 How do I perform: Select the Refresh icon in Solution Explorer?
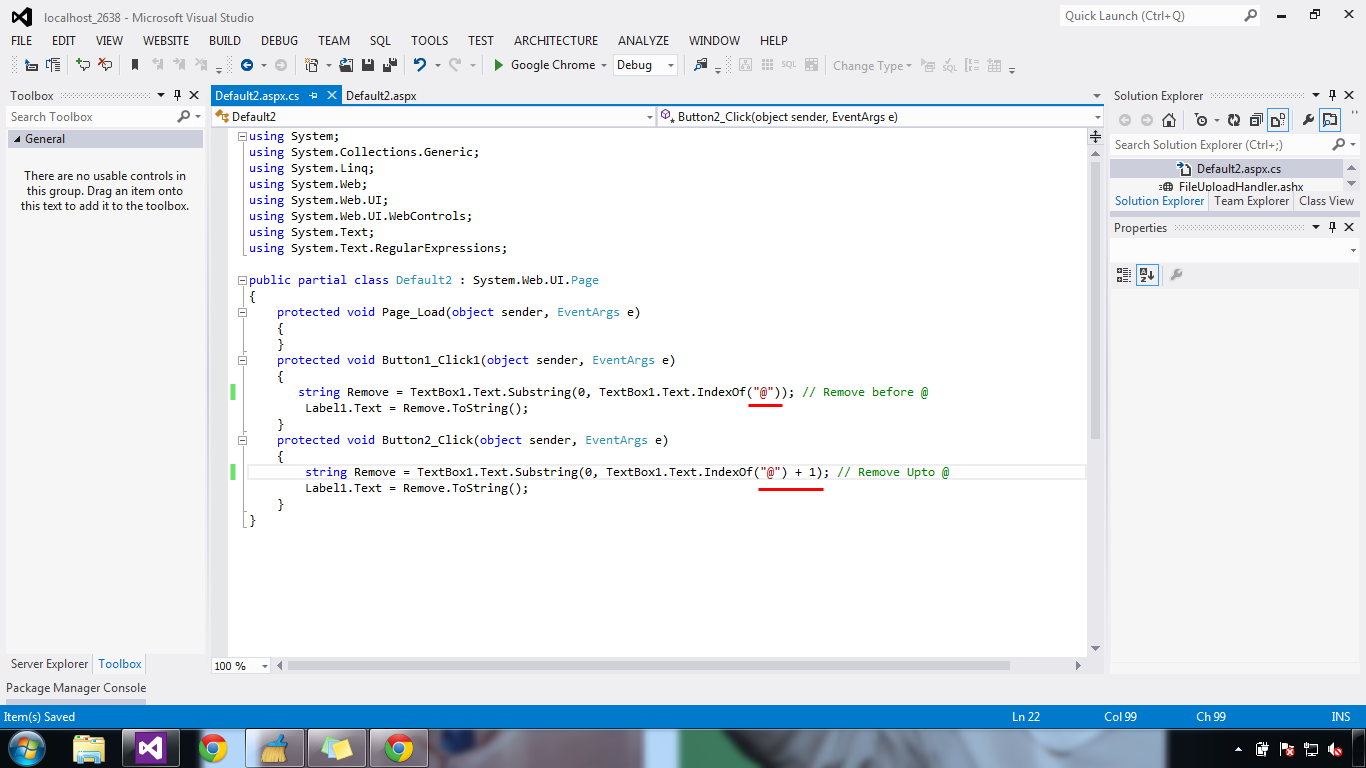pos(1234,119)
